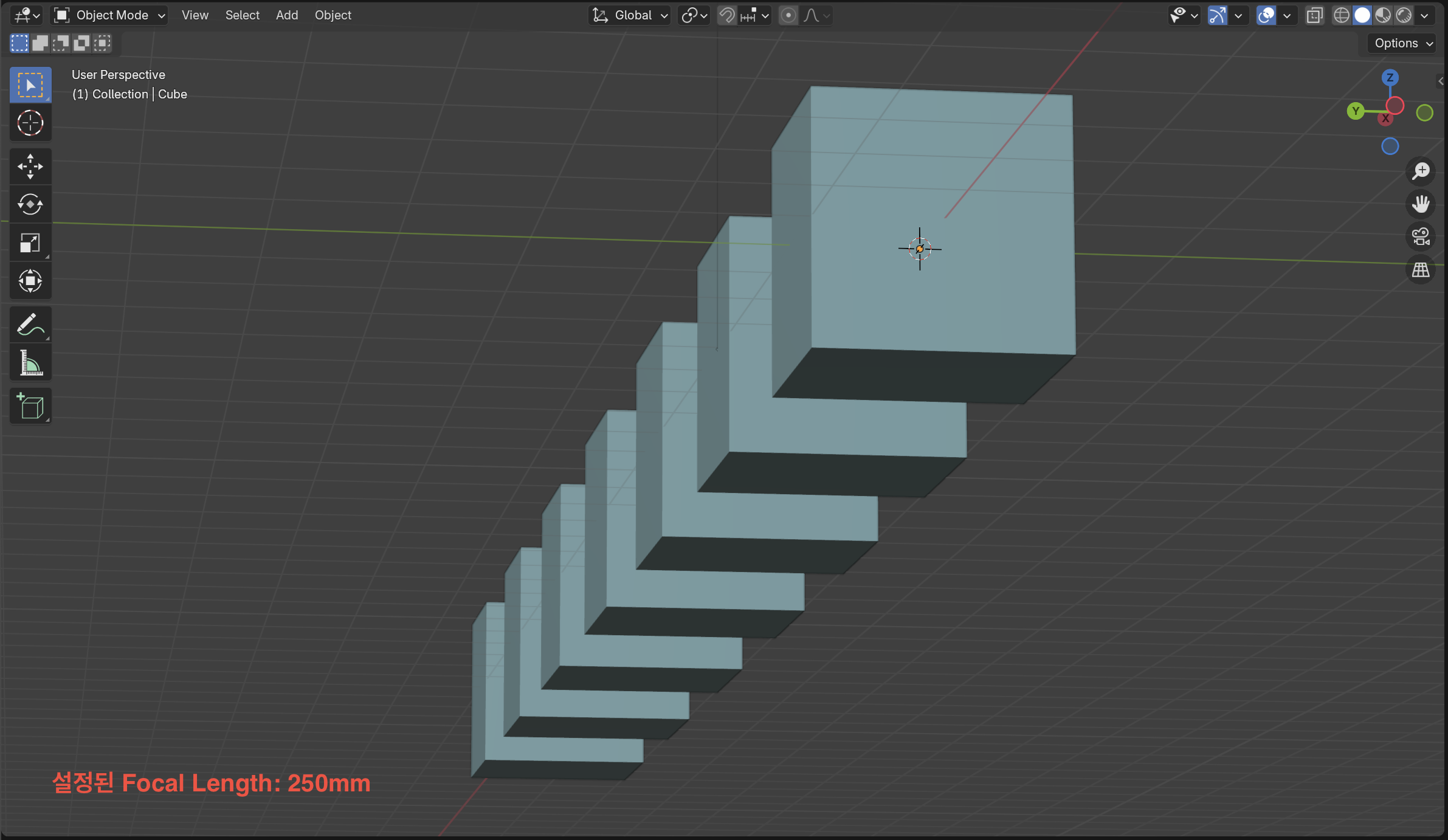Enable proportional editing toggle

(x=788, y=15)
